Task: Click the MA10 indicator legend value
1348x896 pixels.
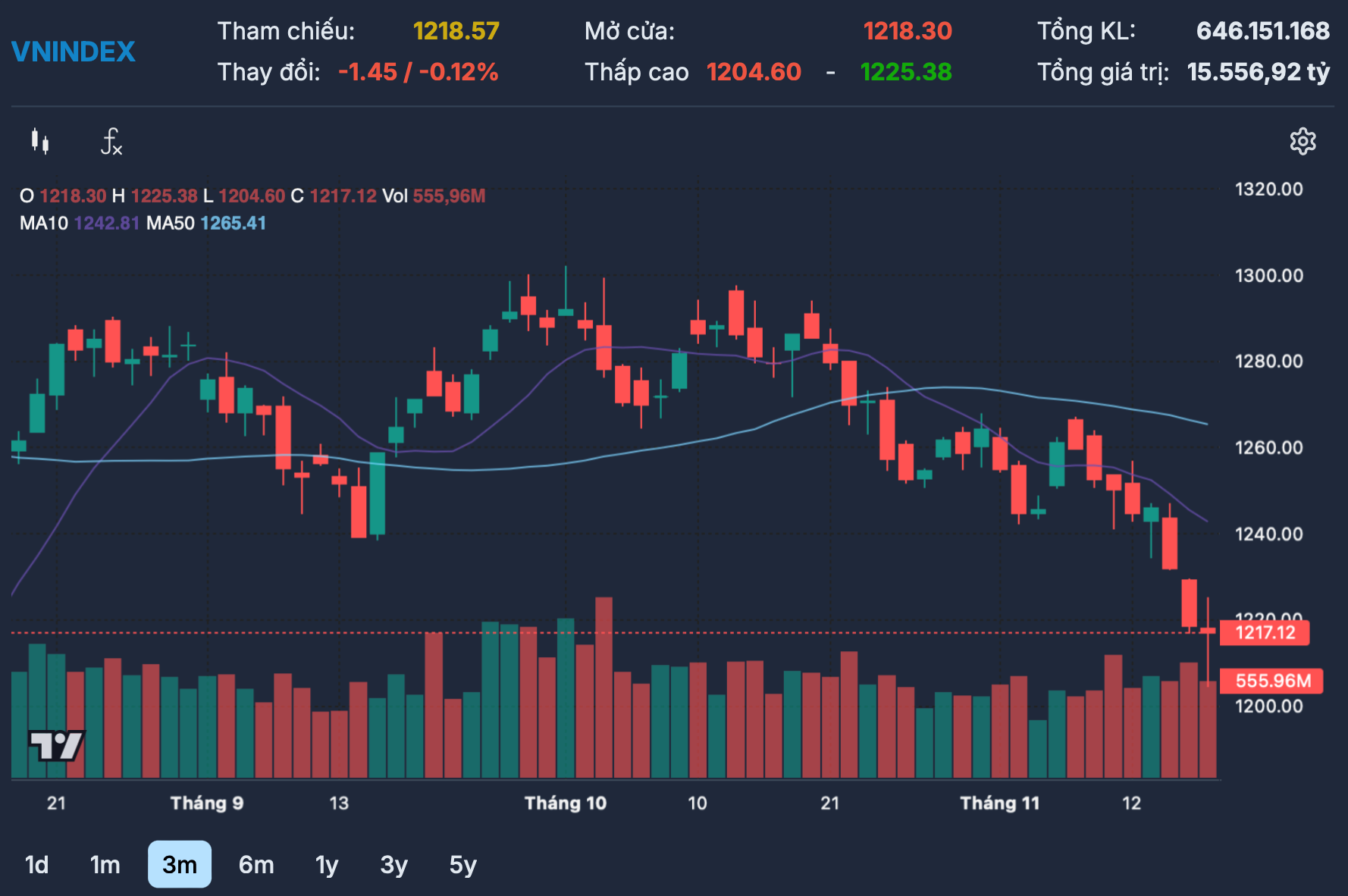Action: click(106, 223)
